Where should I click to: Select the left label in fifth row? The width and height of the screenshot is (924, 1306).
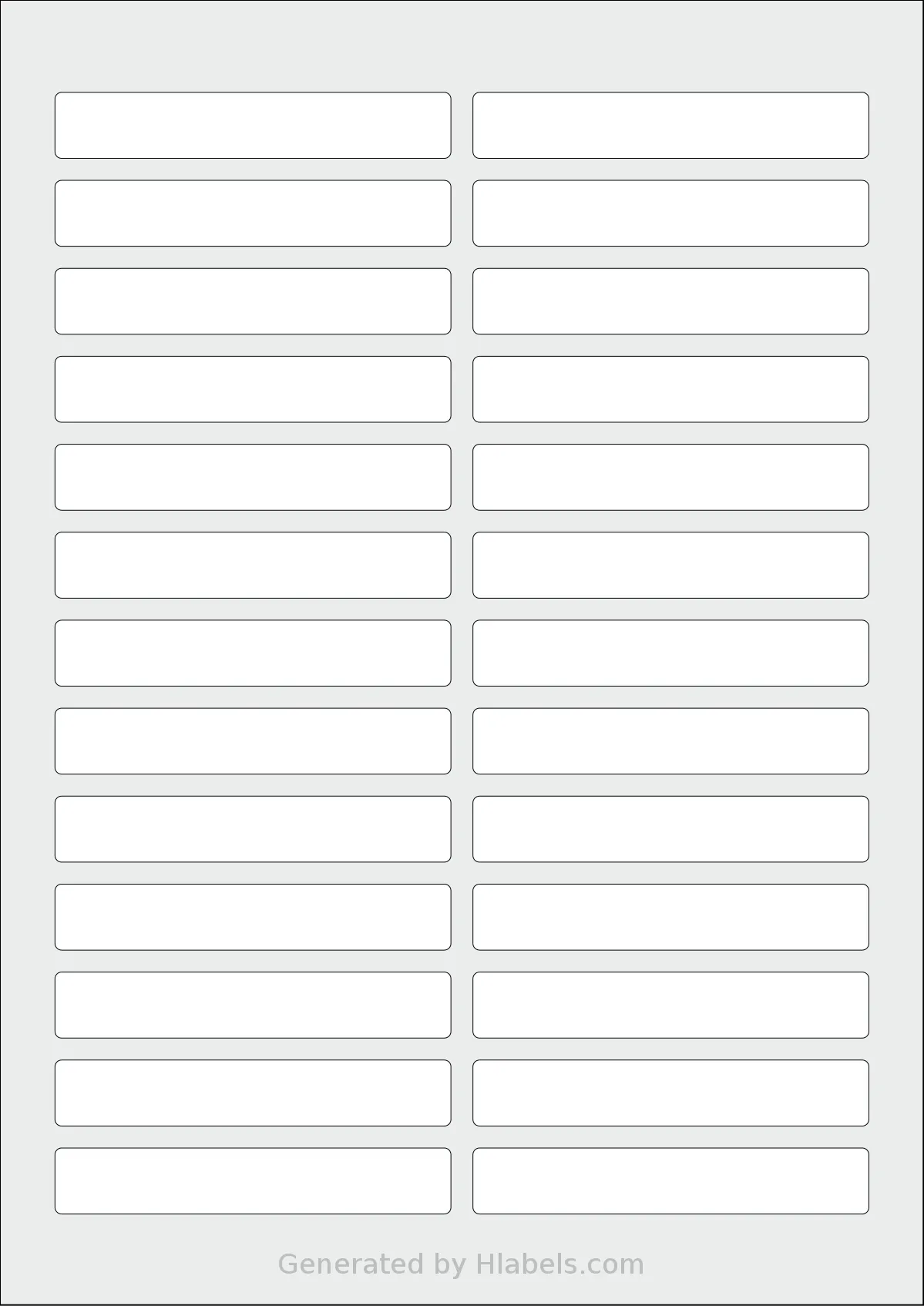[253, 477]
